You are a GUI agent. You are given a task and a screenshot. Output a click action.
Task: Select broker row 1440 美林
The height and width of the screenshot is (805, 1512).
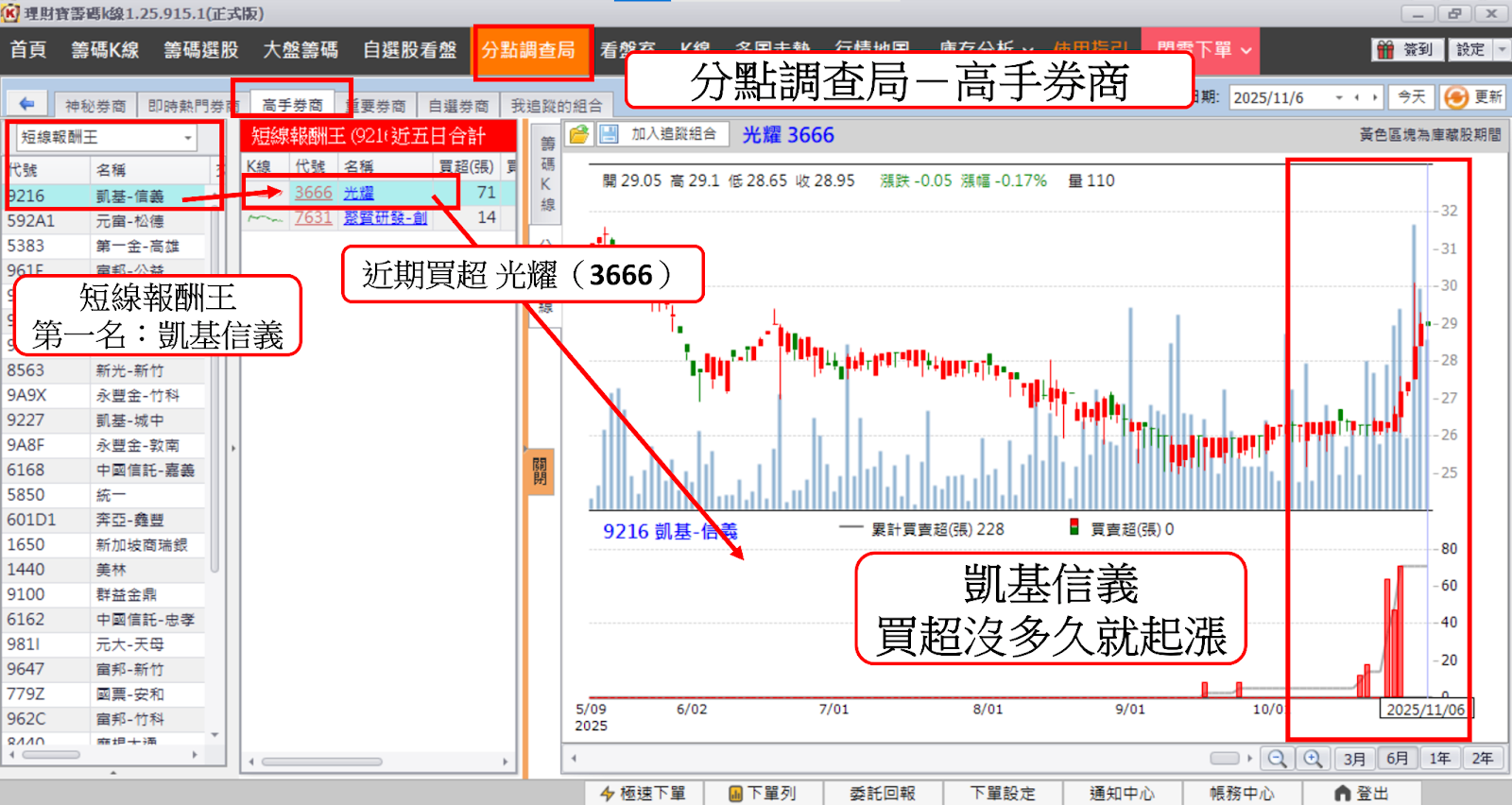[105, 570]
